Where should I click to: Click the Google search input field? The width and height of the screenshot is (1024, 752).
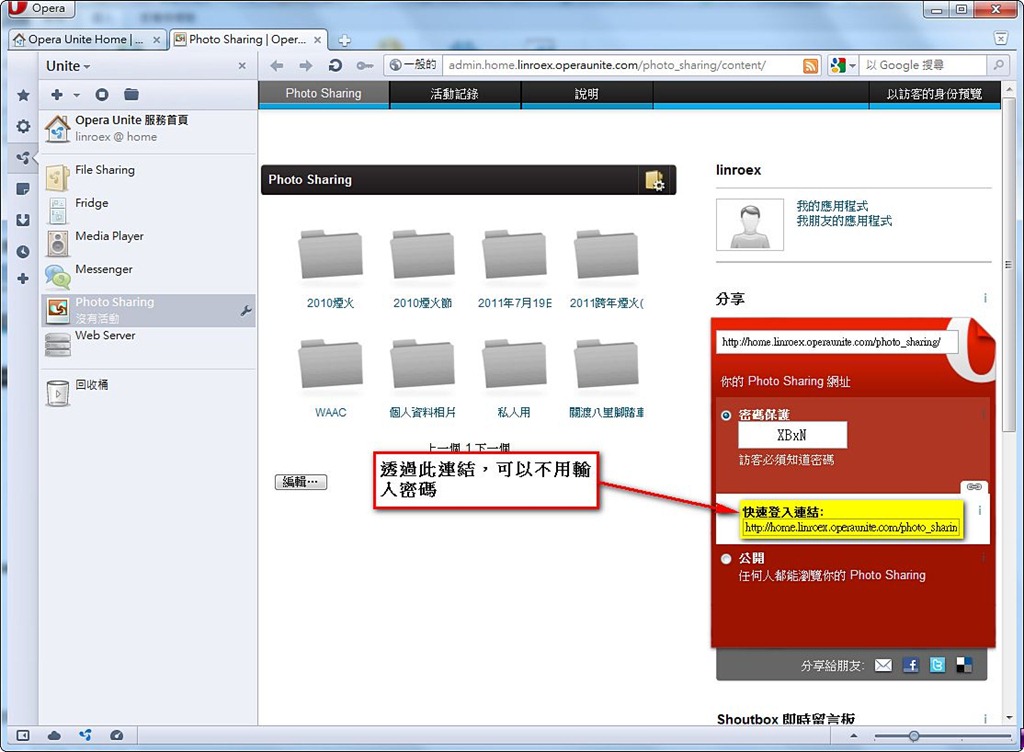coord(923,65)
